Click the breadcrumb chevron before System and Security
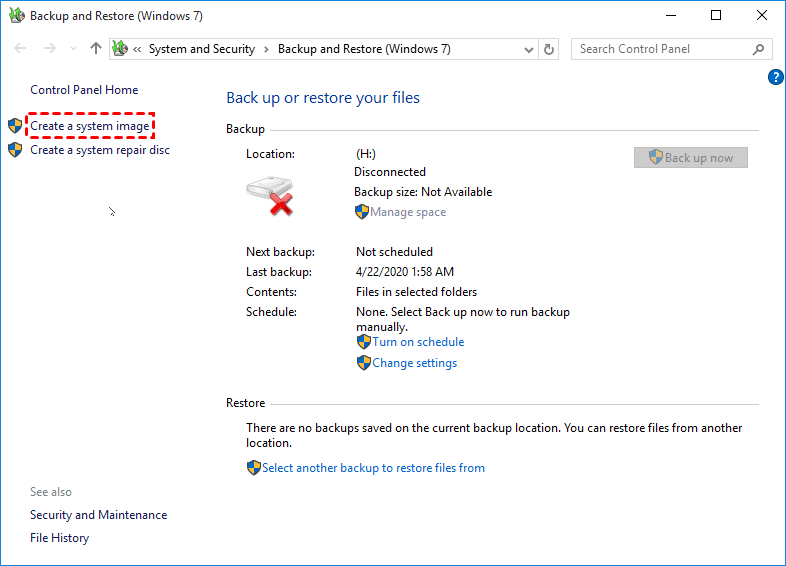This screenshot has height=566, width=786. [x=138, y=49]
